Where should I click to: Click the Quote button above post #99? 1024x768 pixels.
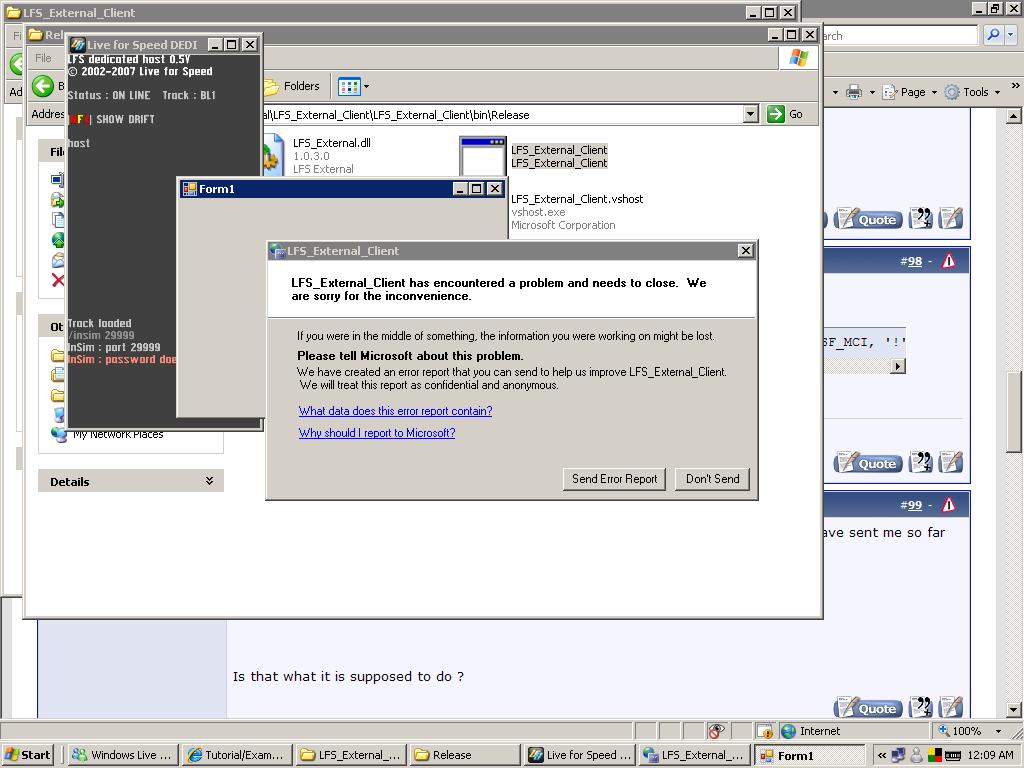[869, 464]
